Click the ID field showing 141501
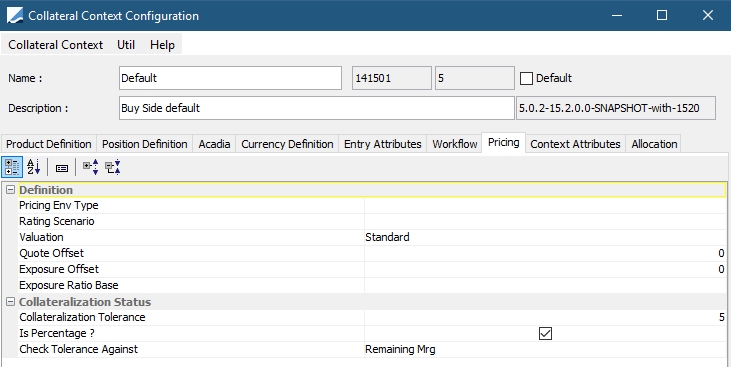 click(392, 78)
